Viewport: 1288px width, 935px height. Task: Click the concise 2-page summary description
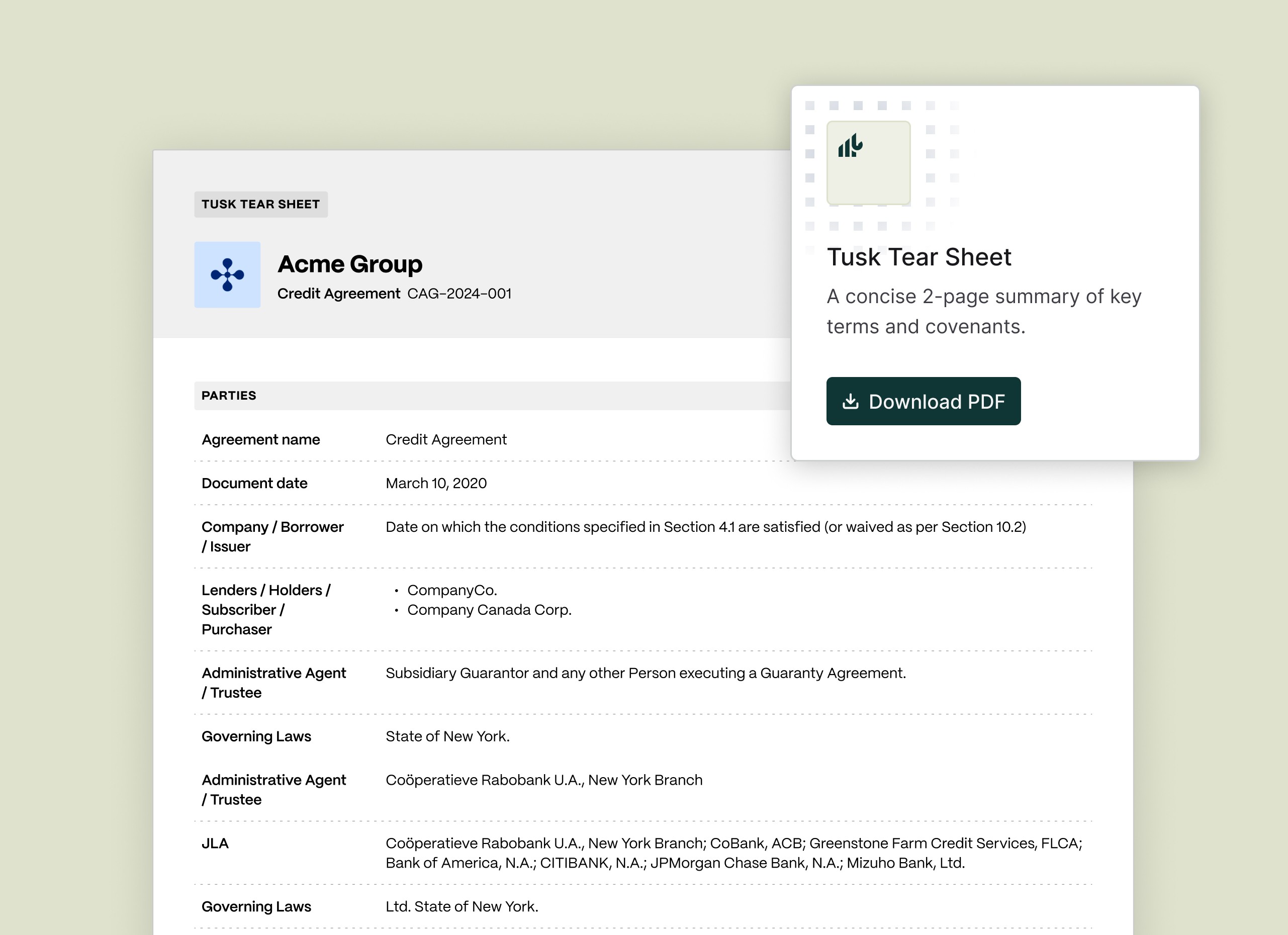pyautogui.click(x=984, y=312)
